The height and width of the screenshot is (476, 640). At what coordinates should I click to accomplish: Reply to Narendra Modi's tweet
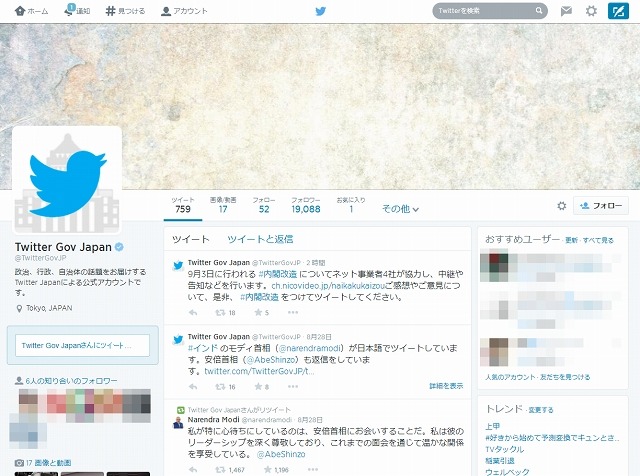[x=193, y=470]
